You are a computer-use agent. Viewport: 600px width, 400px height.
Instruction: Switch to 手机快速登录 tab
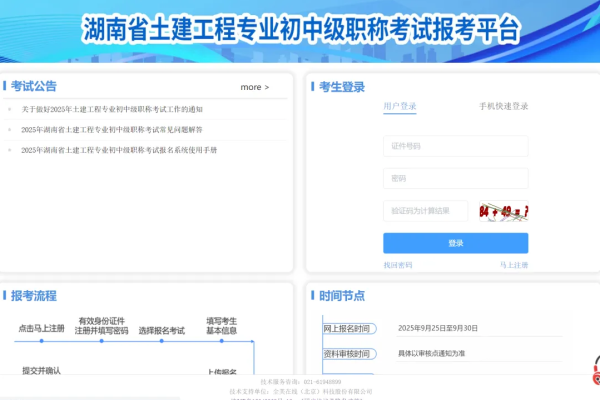pos(504,106)
